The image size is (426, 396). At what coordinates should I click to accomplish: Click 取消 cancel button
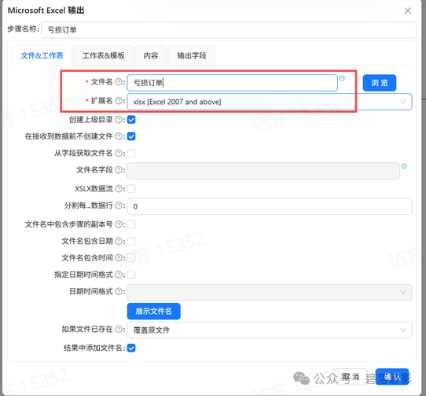[x=351, y=377]
